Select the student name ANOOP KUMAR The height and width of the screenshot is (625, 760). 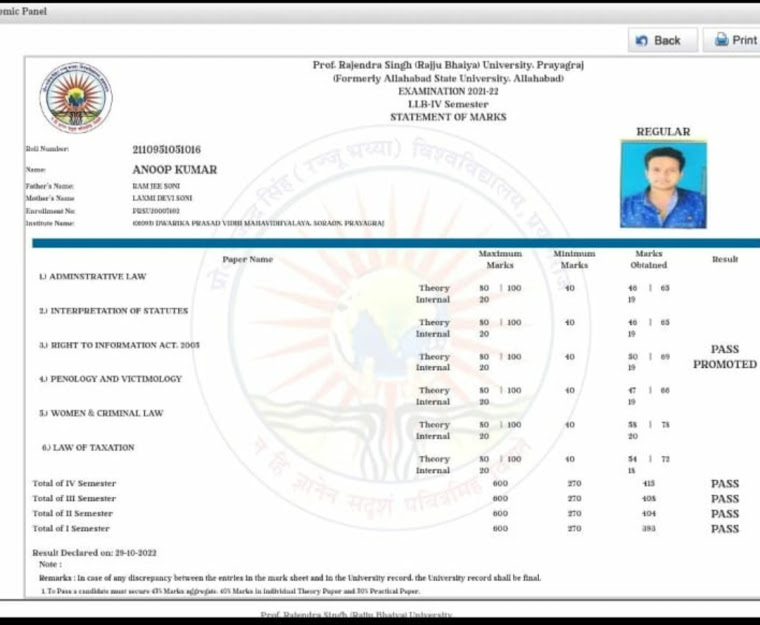pyautogui.click(x=174, y=170)
